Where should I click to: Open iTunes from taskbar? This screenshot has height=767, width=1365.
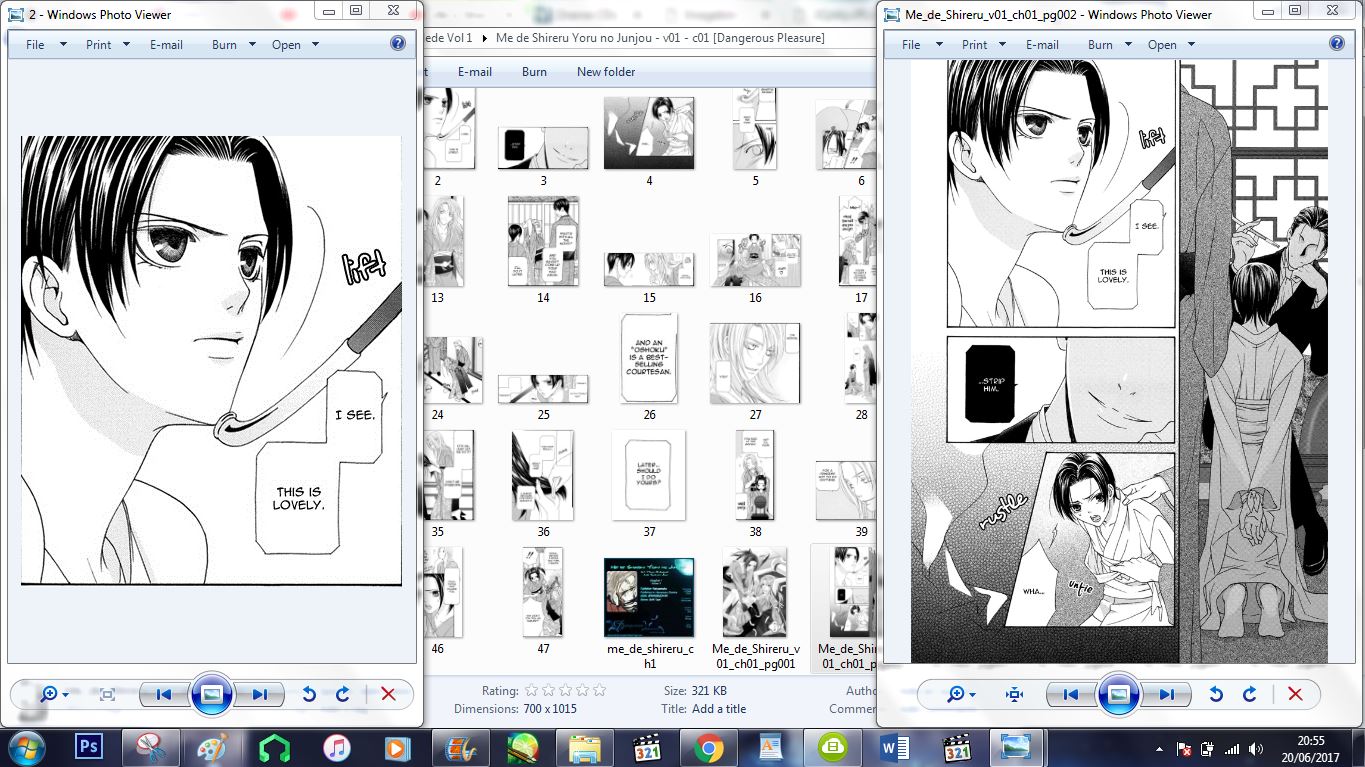337,747
